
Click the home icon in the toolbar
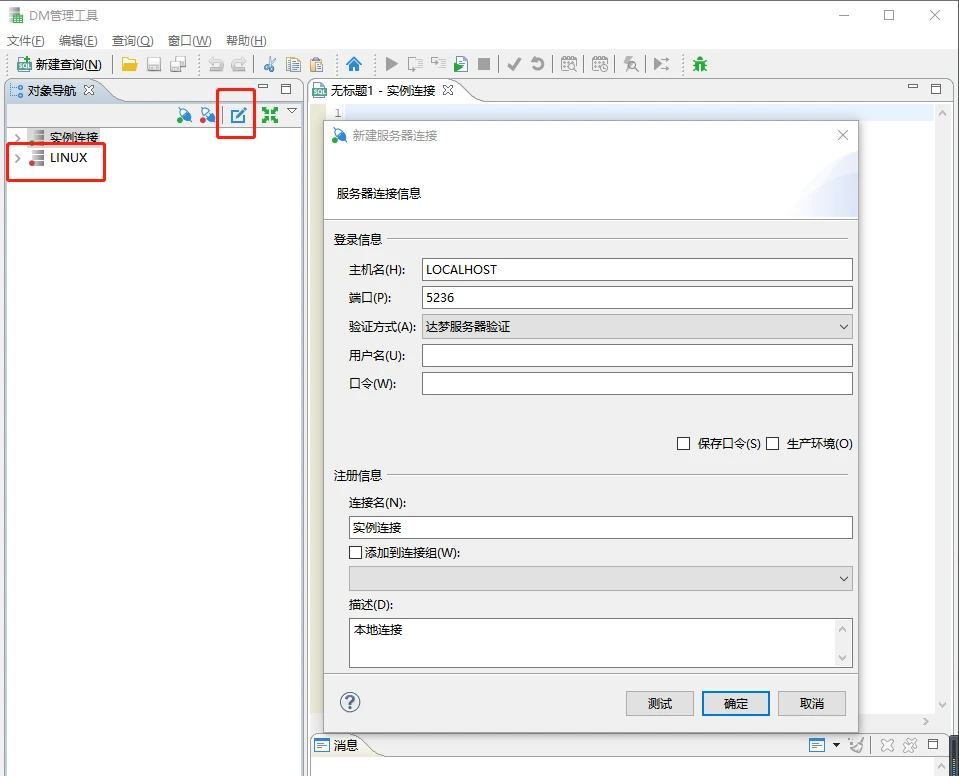pyautogui.click(x=353, y=64)
